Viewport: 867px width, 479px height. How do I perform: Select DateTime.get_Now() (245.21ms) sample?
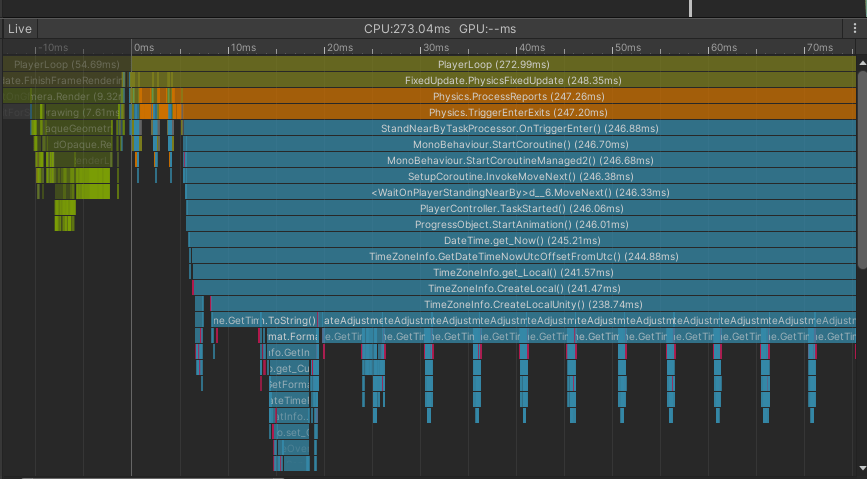523,241
